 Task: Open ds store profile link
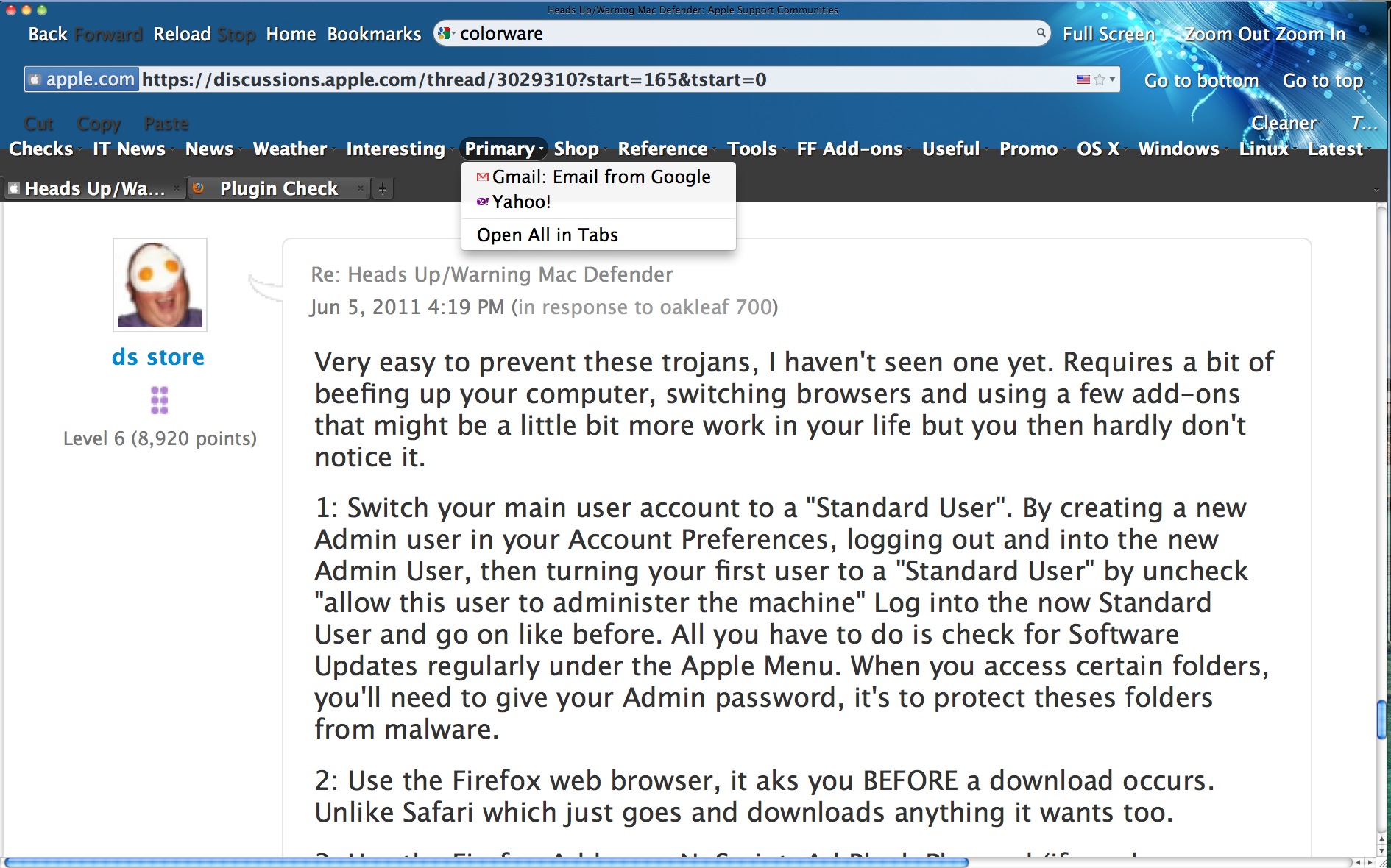(158, 357)
